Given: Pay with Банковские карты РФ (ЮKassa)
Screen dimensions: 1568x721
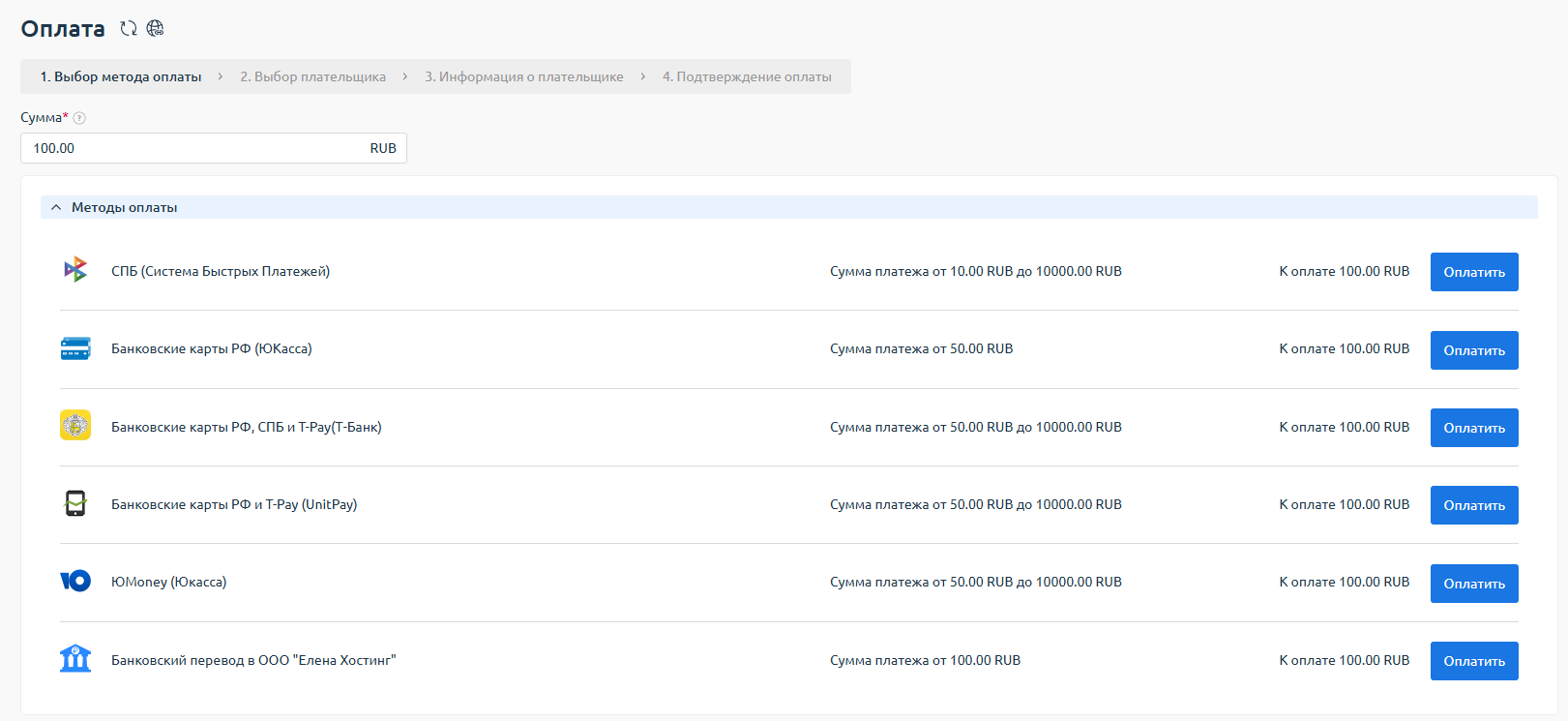Looking at the screenshot, I should (1473, 350).
